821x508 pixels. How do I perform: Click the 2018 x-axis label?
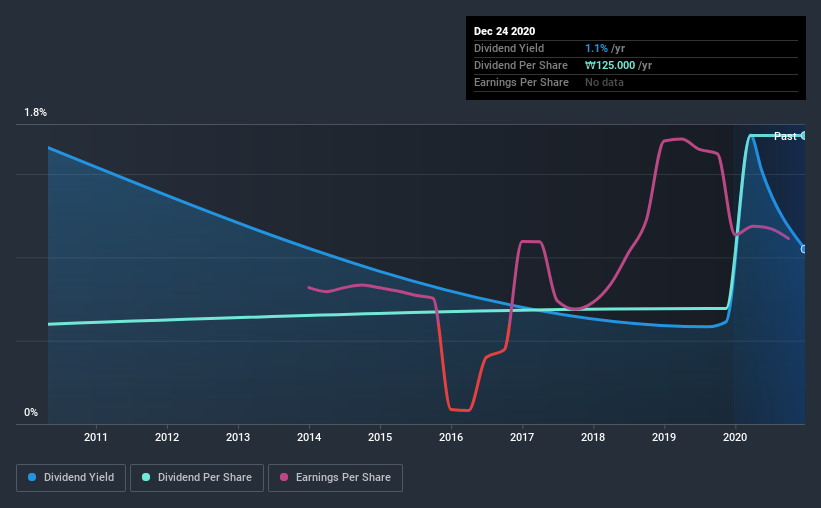pyautogui.click(x=593, y=437)
